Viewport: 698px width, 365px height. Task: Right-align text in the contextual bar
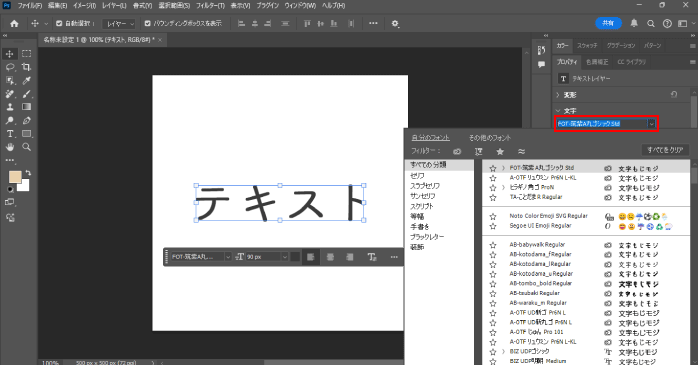click(x=350, y=257)
